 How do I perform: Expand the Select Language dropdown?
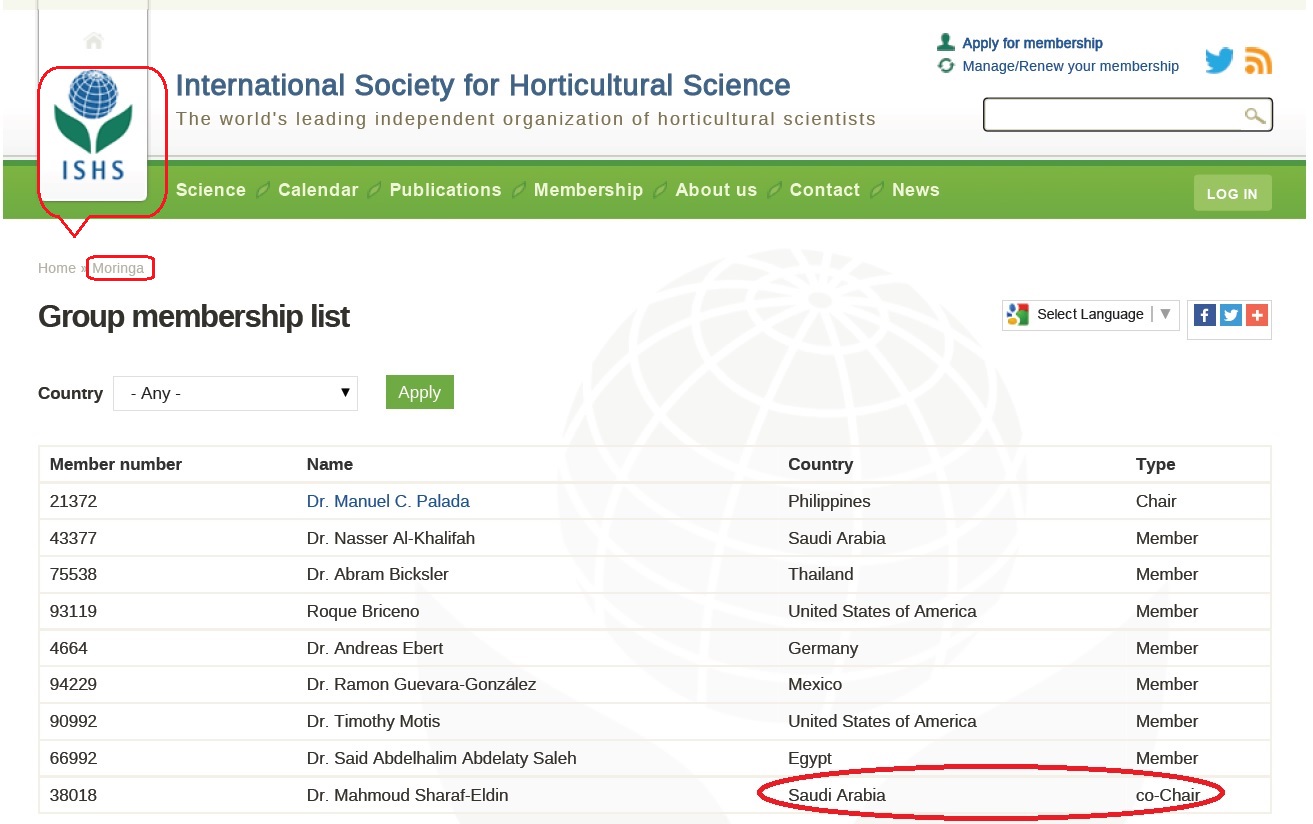pyautogui.click(x=1091, y=314)
